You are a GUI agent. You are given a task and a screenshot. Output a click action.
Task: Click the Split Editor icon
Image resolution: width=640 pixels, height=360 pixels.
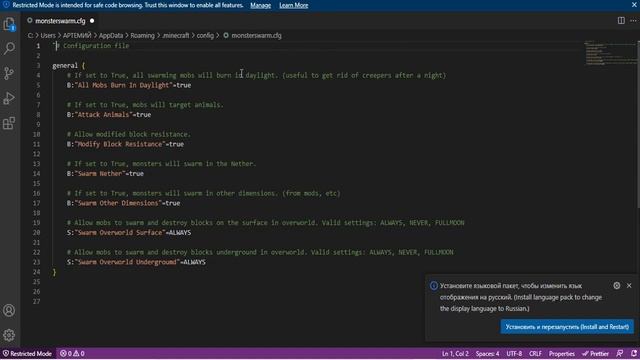(621, 20)
